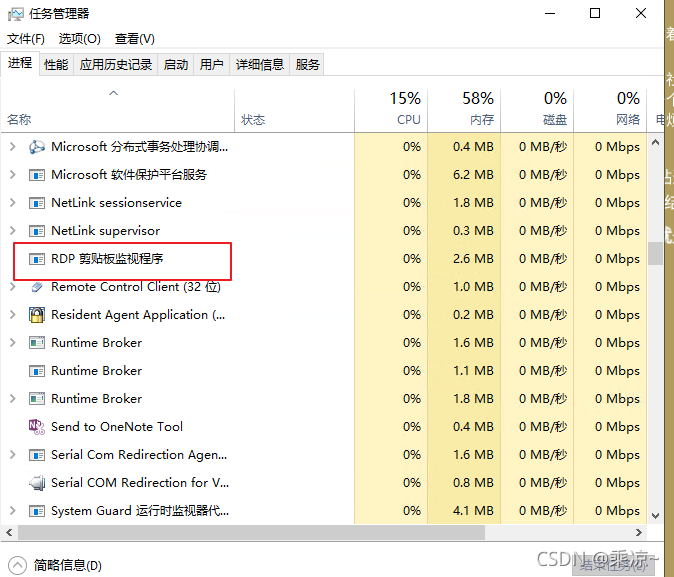Sort by the 状态 column header

click(x=294, y=111)
